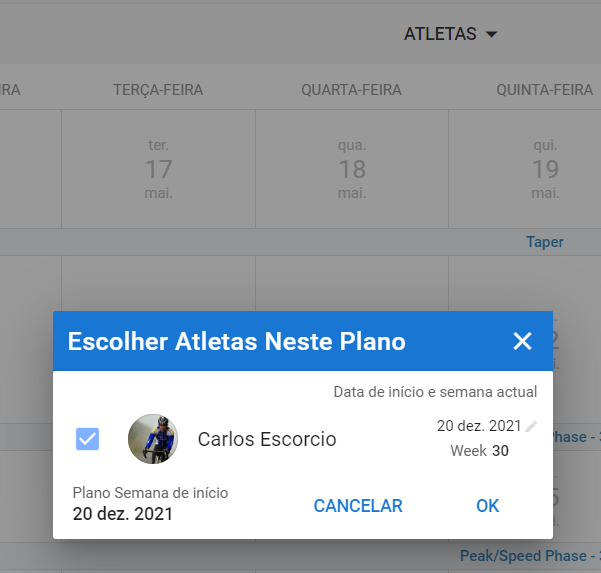Click the CANCELAR button

[x=358, y=506]
